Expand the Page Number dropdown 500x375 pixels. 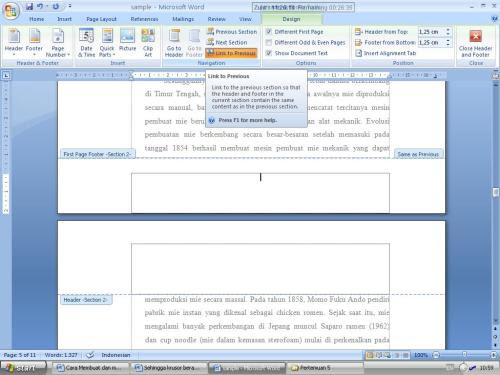(x=58, y=43)
